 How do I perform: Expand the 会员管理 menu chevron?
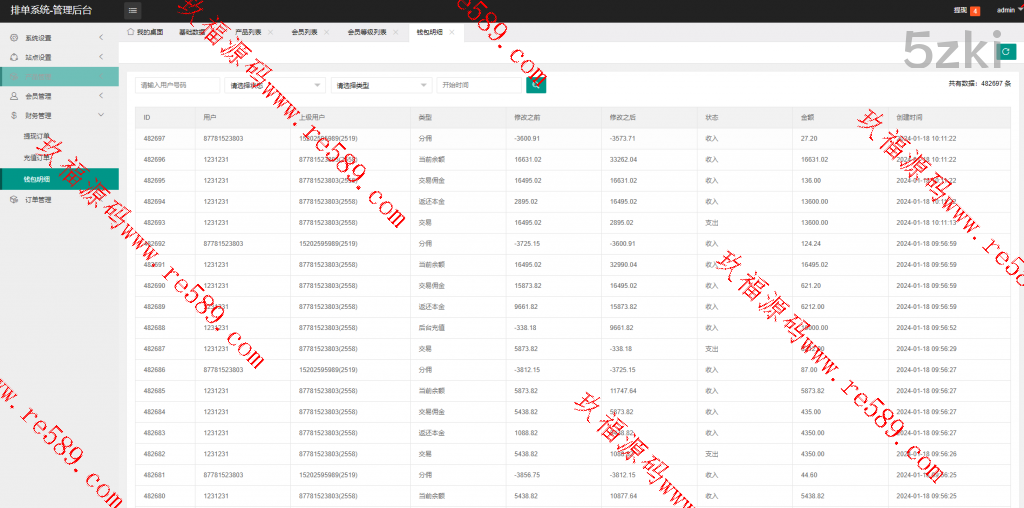101,96
